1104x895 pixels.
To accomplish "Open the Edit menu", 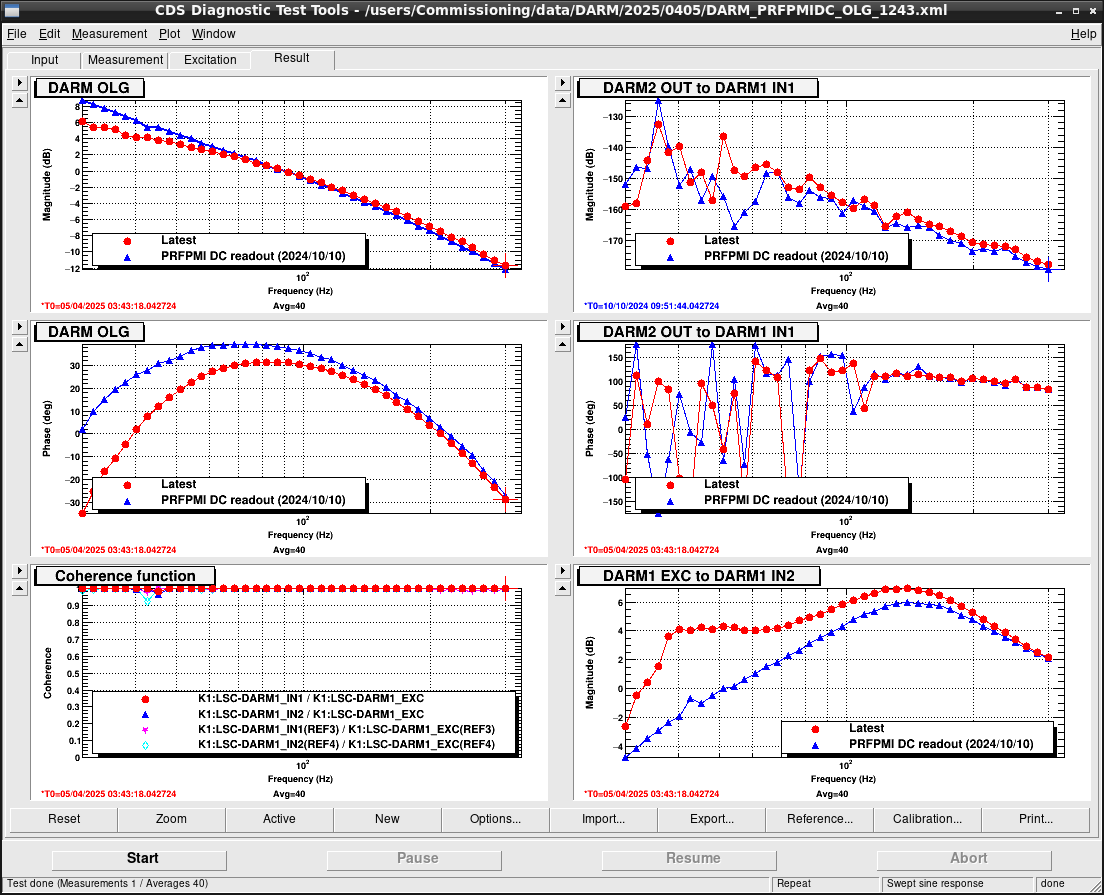I will (49, 34).
